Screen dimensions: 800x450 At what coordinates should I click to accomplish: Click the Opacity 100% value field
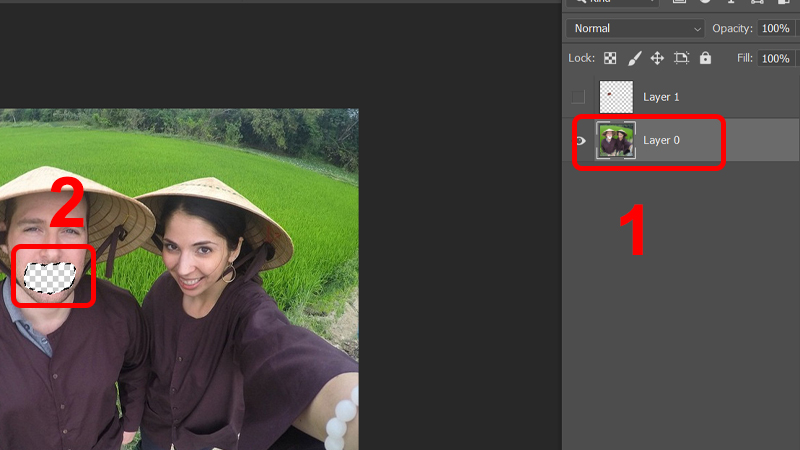coord(778,29)
